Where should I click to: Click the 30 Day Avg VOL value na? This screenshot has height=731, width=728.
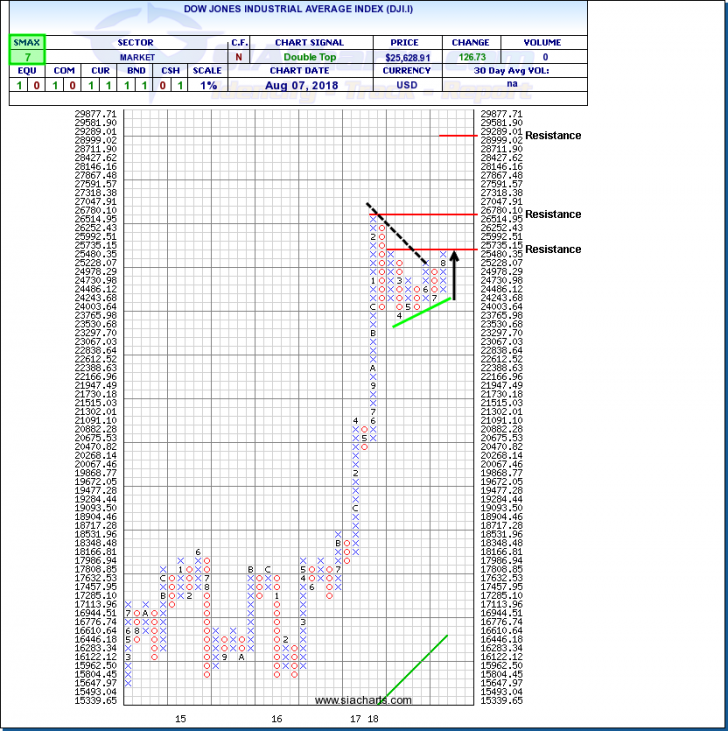tap(538, 86)
